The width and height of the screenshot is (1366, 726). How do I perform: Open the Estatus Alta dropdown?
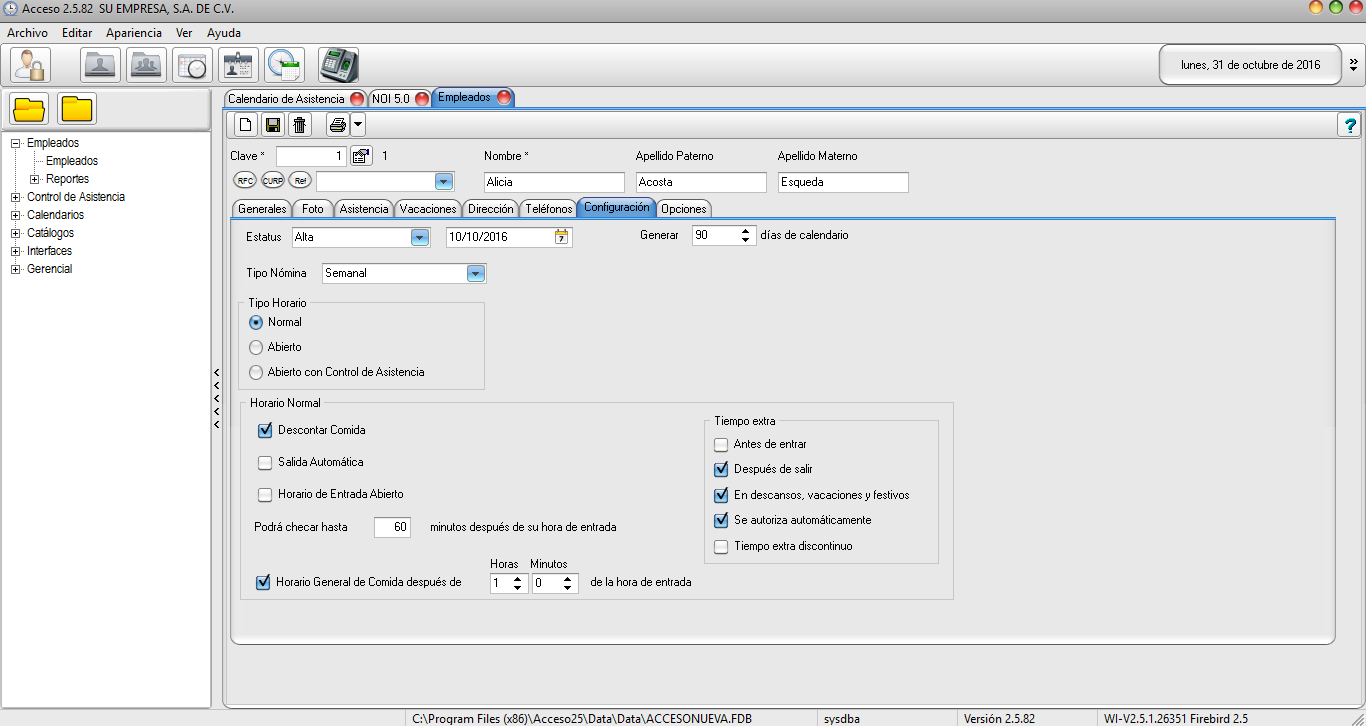coord(420,237)
